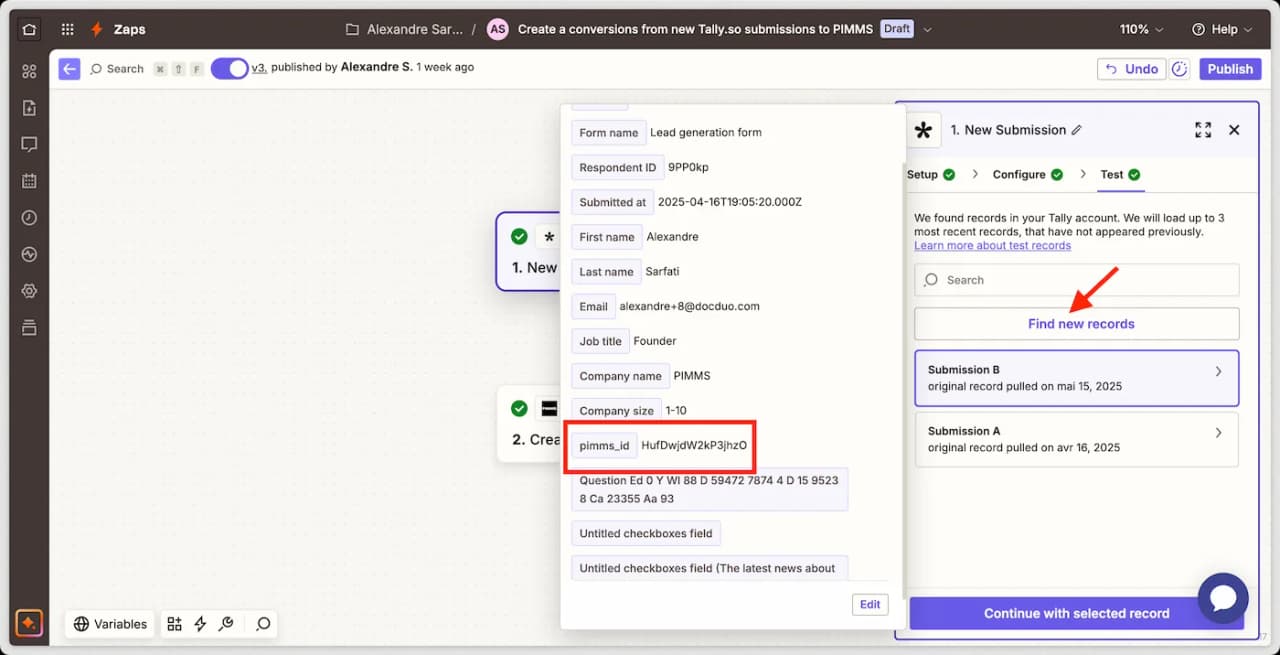The height and width of the screenshot is (655, 1280).
Task: Click the purple back arrow button
Action: (69, 68)
